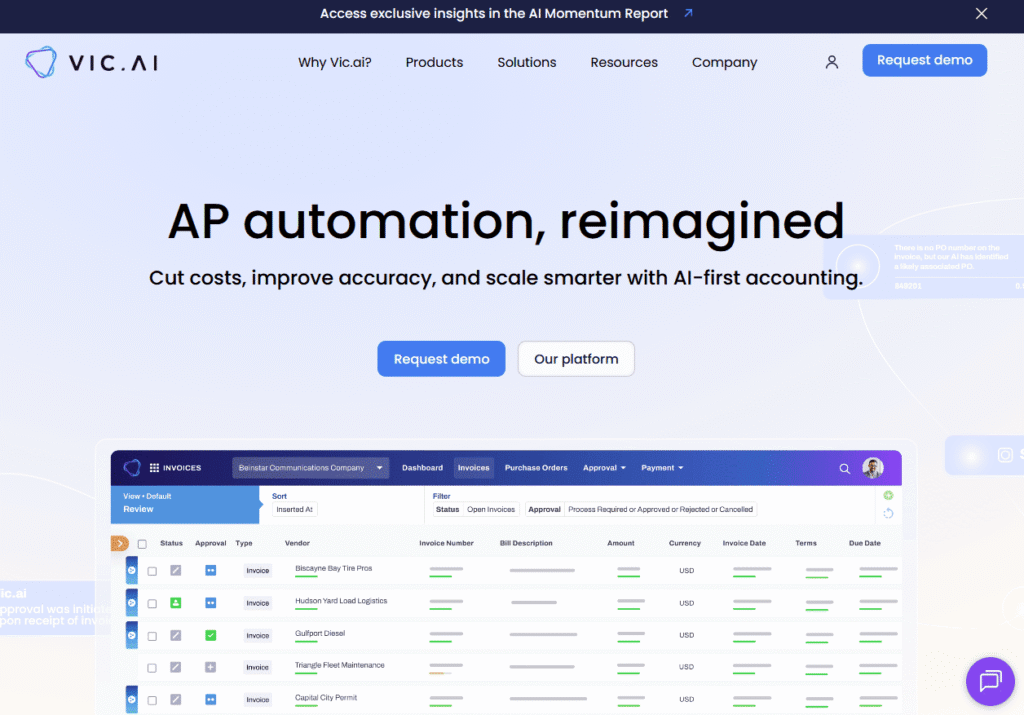Click the hero Request demo button
Screen dimensions: 1024x715
click(441, 358)
